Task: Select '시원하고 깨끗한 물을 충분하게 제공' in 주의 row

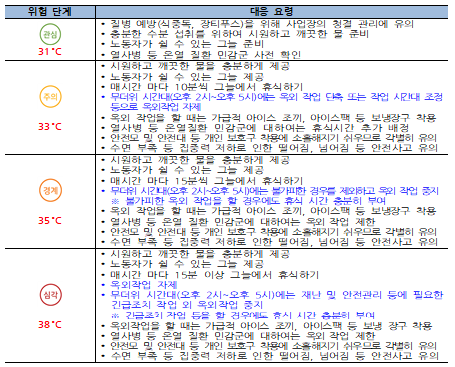Action: pyautogui.click(x=200, y=66)
